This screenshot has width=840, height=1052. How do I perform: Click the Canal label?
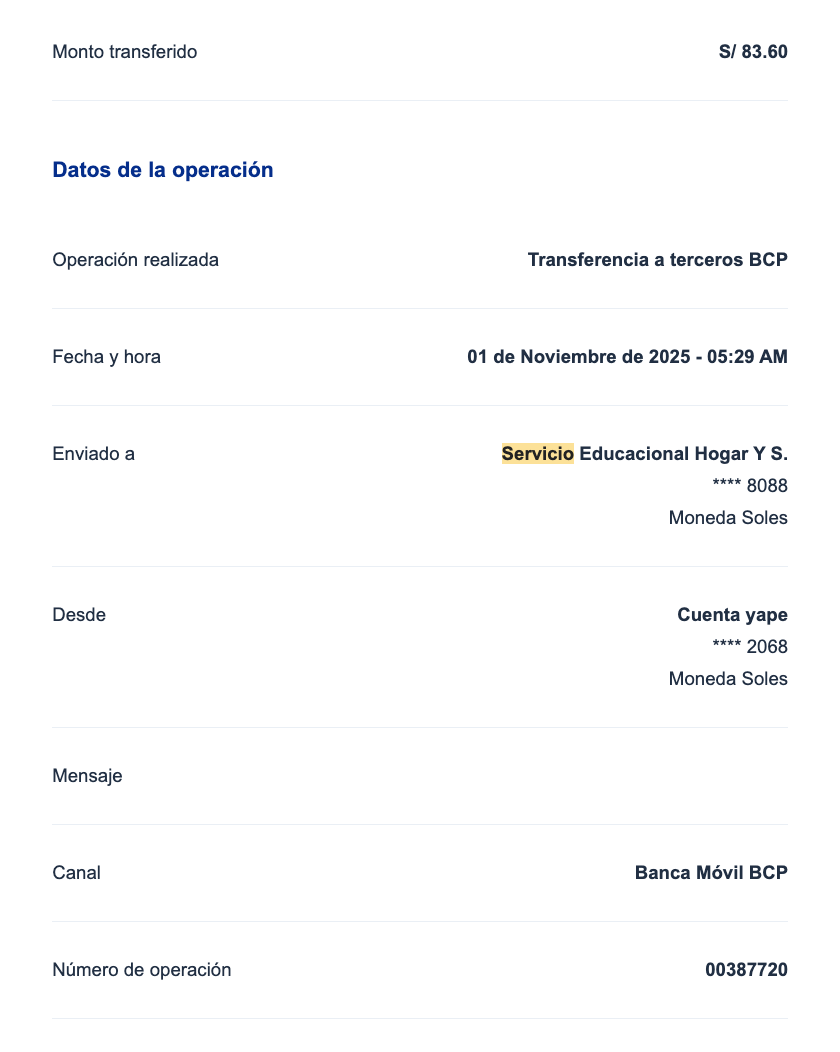click(x=77, y=873)
